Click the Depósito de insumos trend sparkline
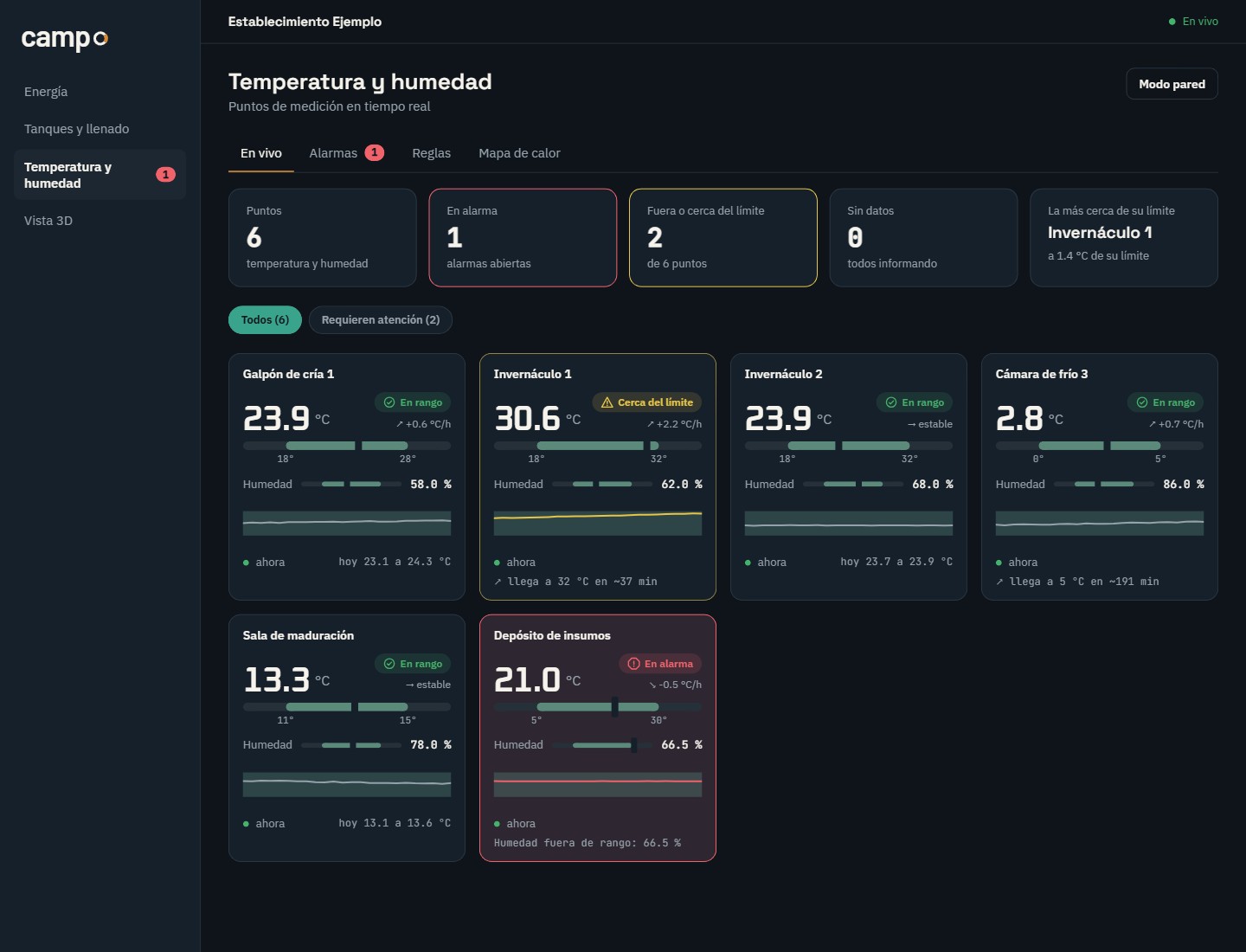 (x=598, y=784)
